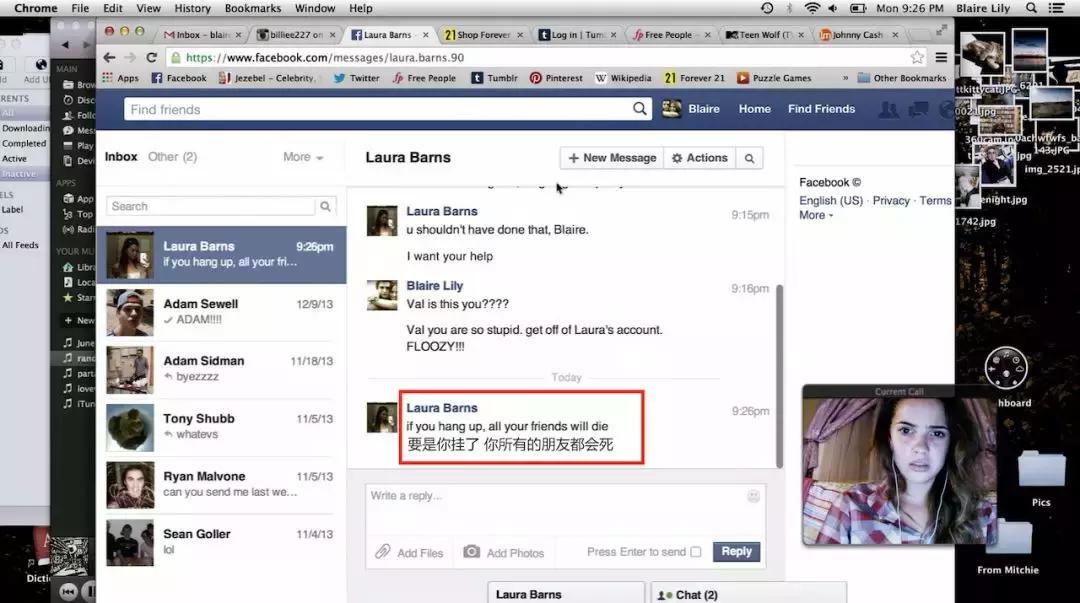The image size is (1080, 603).
Task: Open the Apps bookmark shortcut
Action: (121, 78)
